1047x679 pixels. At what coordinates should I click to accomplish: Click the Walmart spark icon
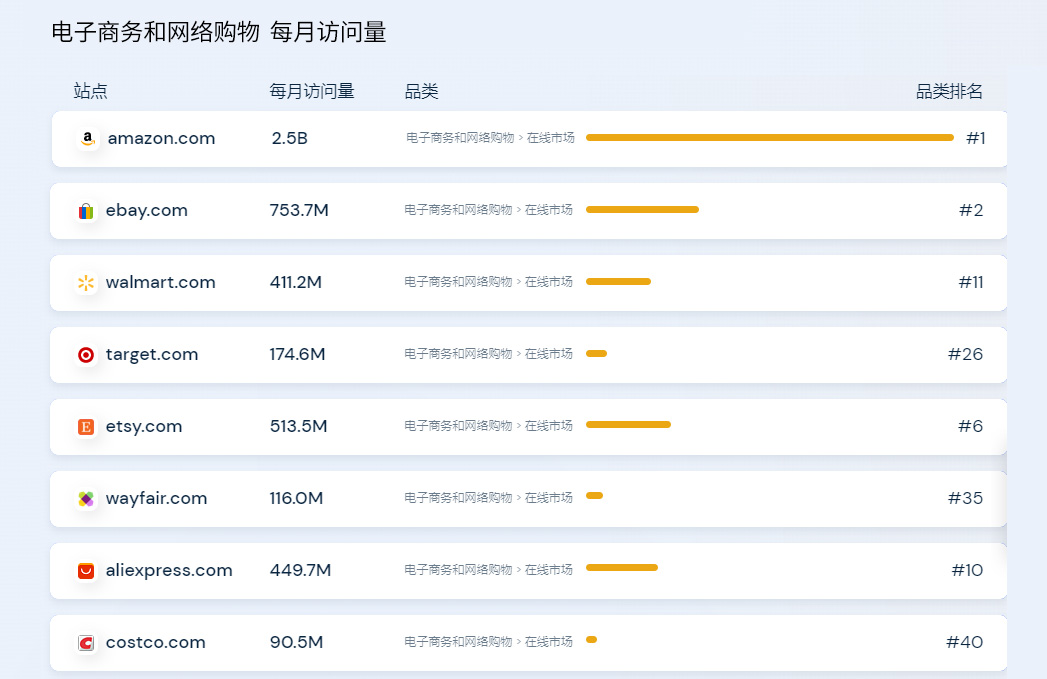point(86,283)
